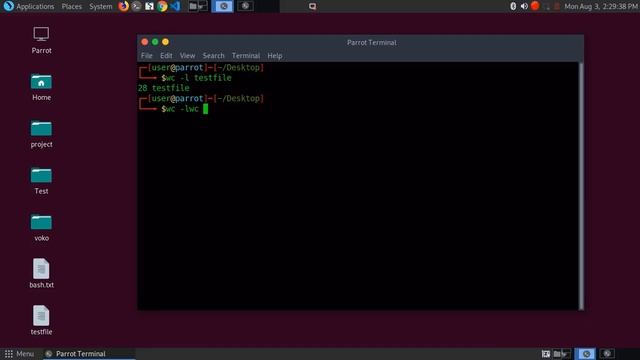Open the System menu

100,7
